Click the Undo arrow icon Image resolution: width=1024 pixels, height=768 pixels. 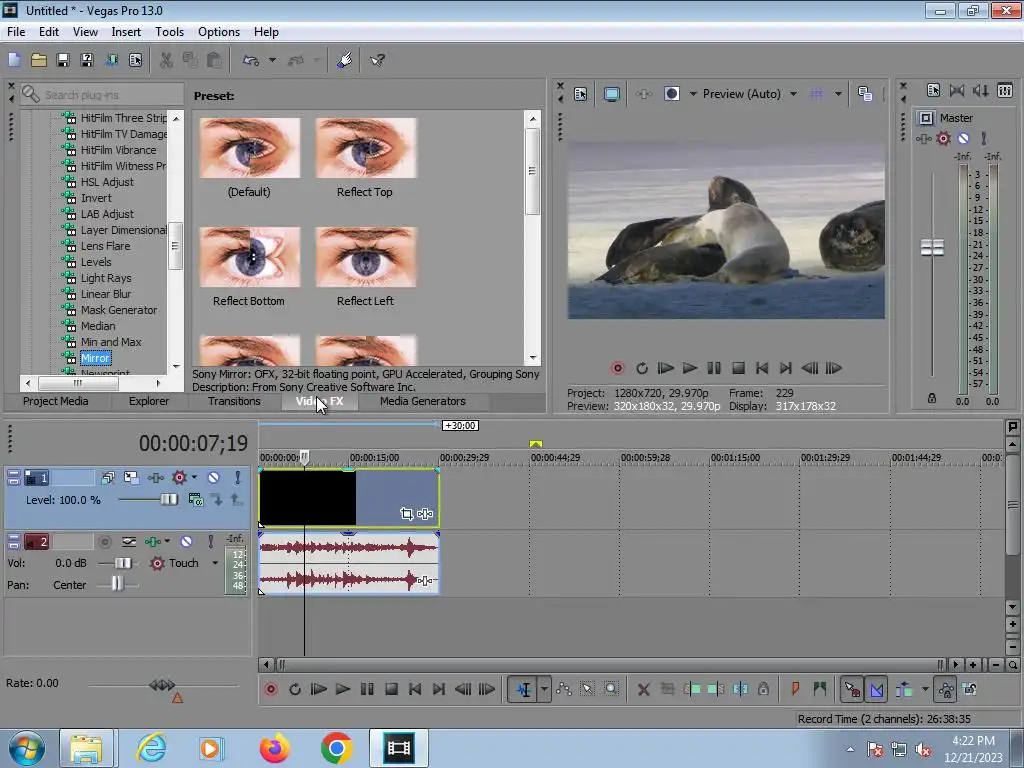point(251,60)
